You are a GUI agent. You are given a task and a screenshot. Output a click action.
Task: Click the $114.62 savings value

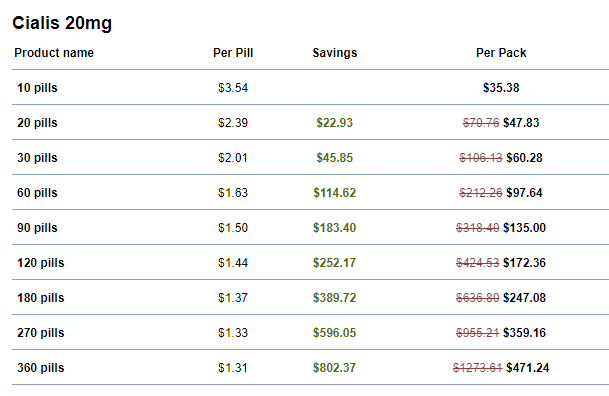[335, 193]
